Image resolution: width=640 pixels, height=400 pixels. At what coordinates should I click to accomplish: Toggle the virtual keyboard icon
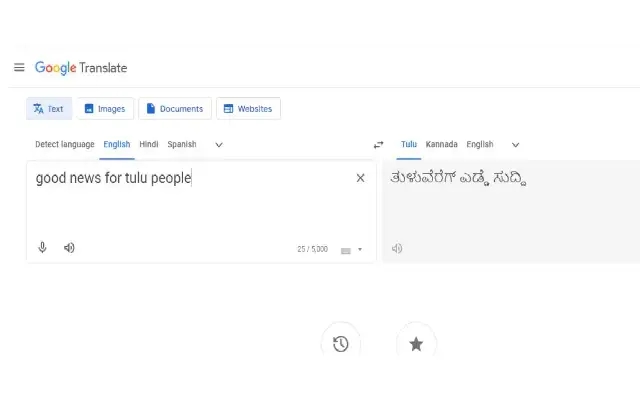point(346,250)
